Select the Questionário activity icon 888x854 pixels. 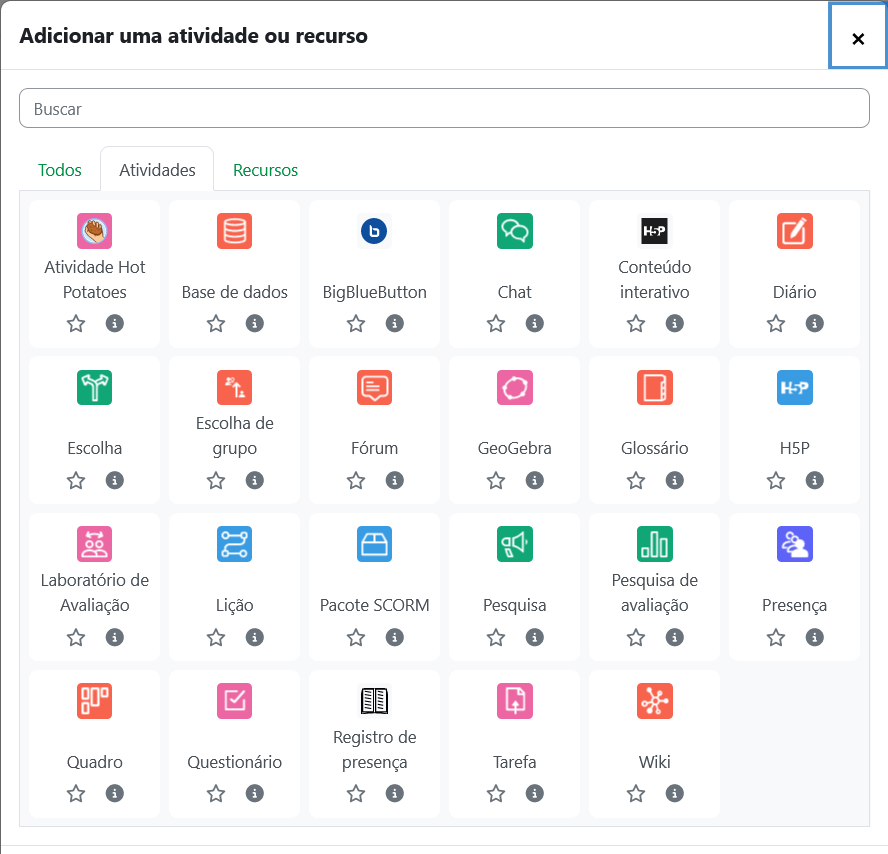234,701
